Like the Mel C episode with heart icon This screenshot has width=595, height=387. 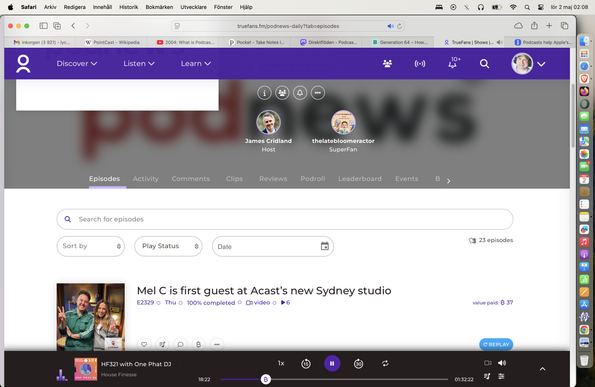point(144,345)
